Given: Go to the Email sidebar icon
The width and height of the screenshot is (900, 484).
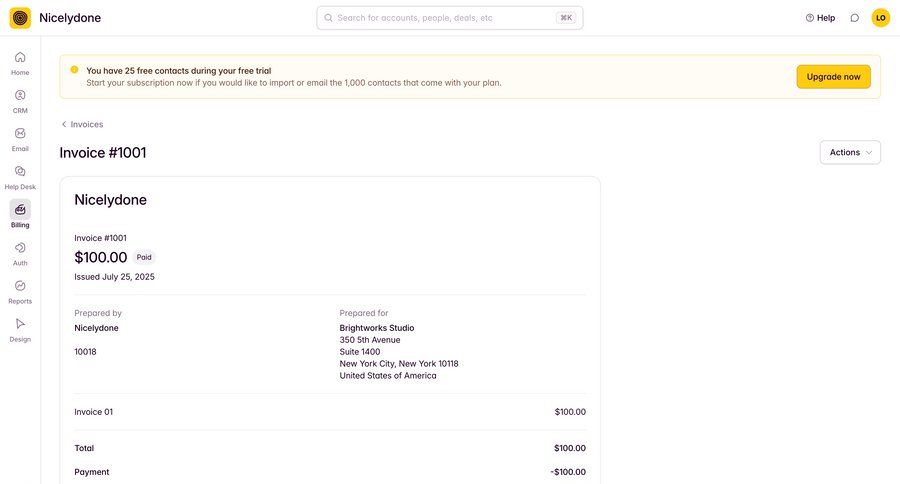Looking at the screenshot, I should [20, 134].
